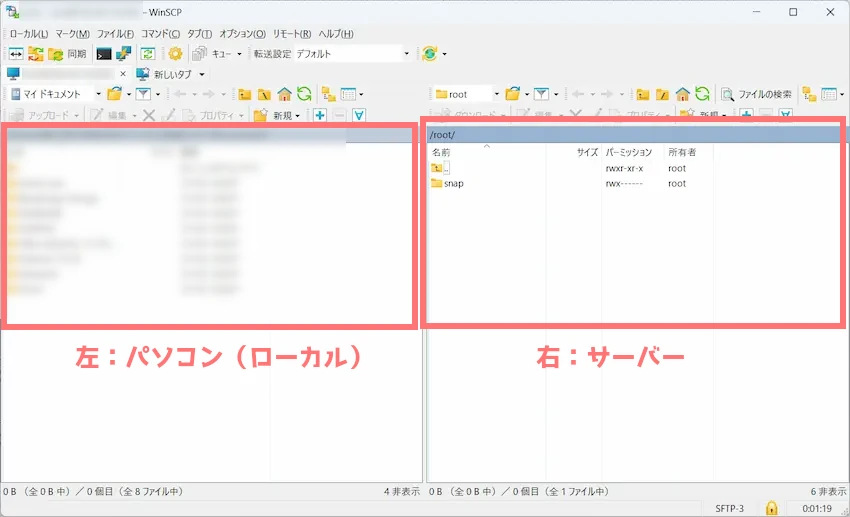Click the green globe update icon
Viewport: 850px width, 517px height.
[x=429, y=54]
